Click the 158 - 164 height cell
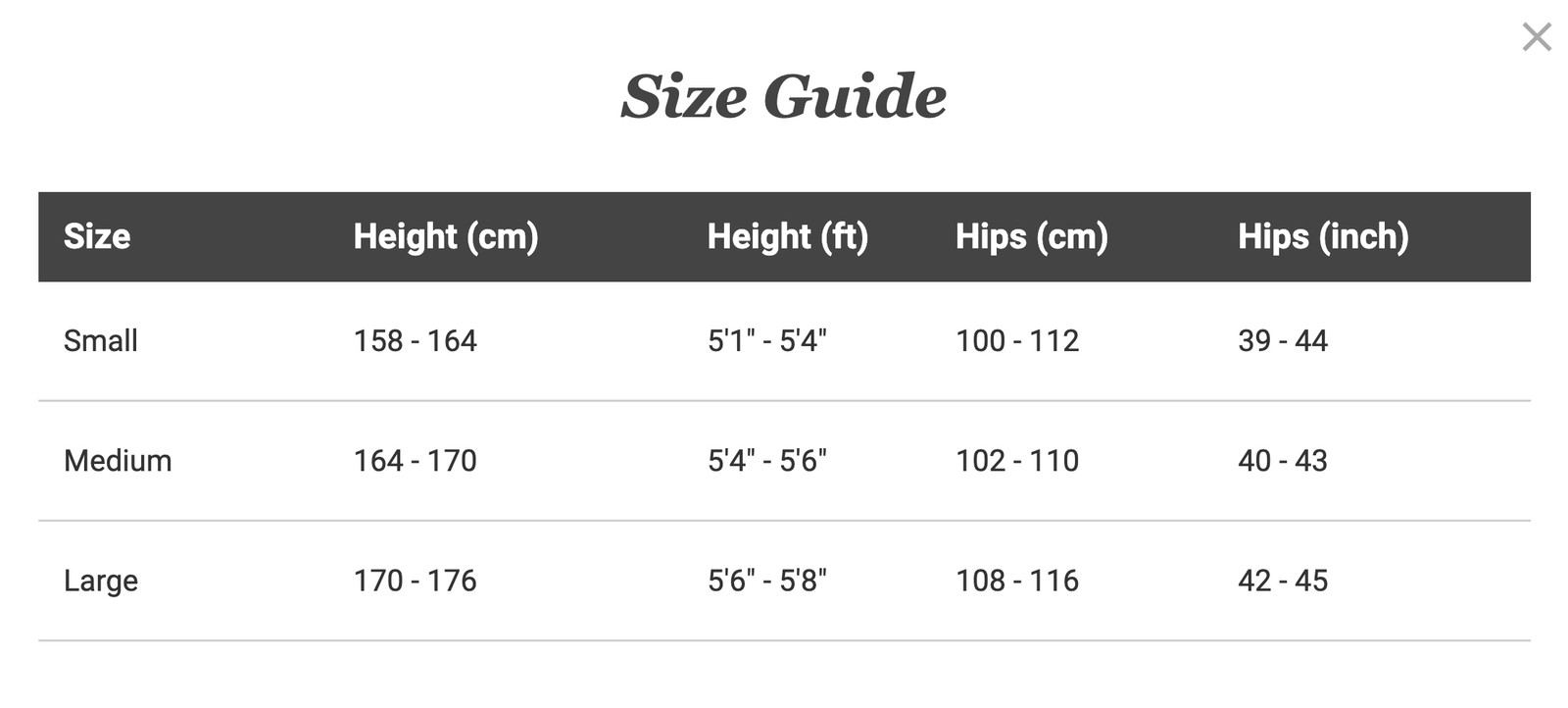1568x708 pixels. 415,340
